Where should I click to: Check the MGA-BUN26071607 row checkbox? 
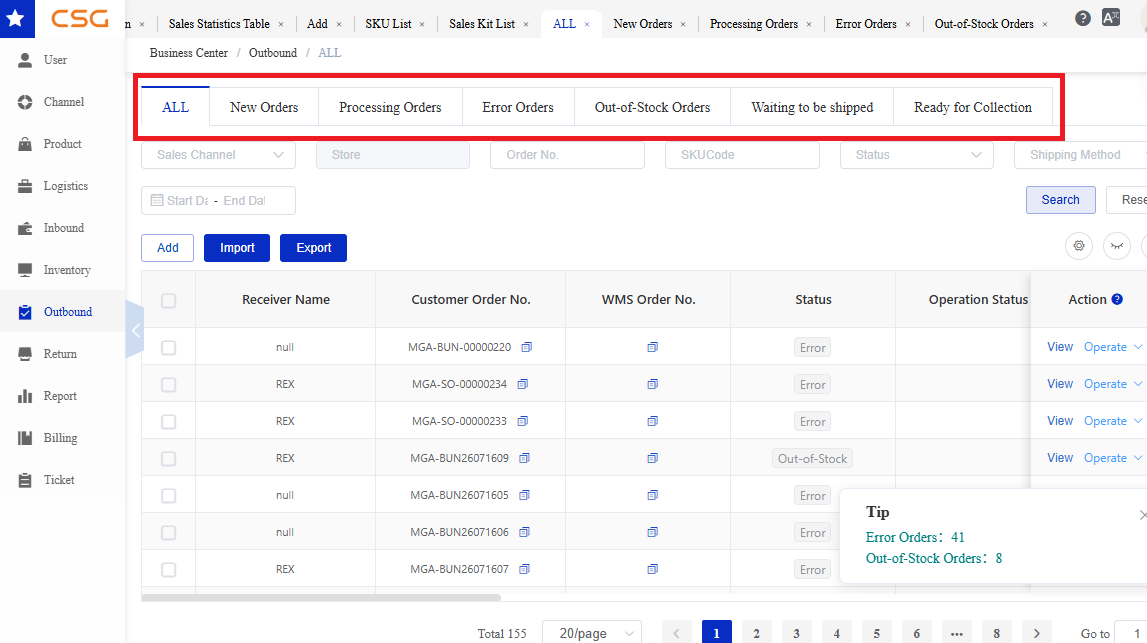[x=168, y=570]
